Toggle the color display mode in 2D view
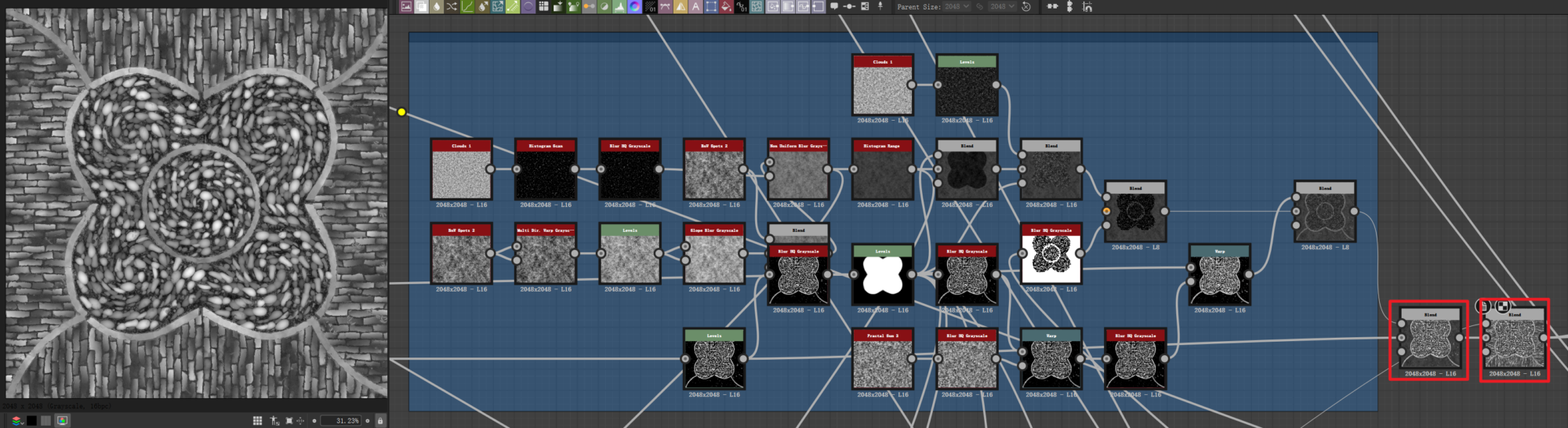Image resolution: width=1568 pixels, height=428 pixels. point(62,421)
